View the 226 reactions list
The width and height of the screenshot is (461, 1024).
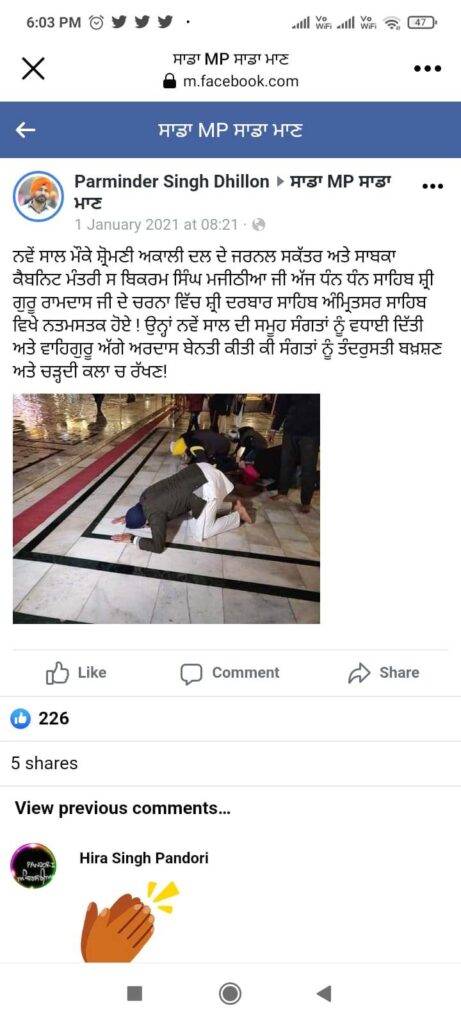tap(40, 718)
